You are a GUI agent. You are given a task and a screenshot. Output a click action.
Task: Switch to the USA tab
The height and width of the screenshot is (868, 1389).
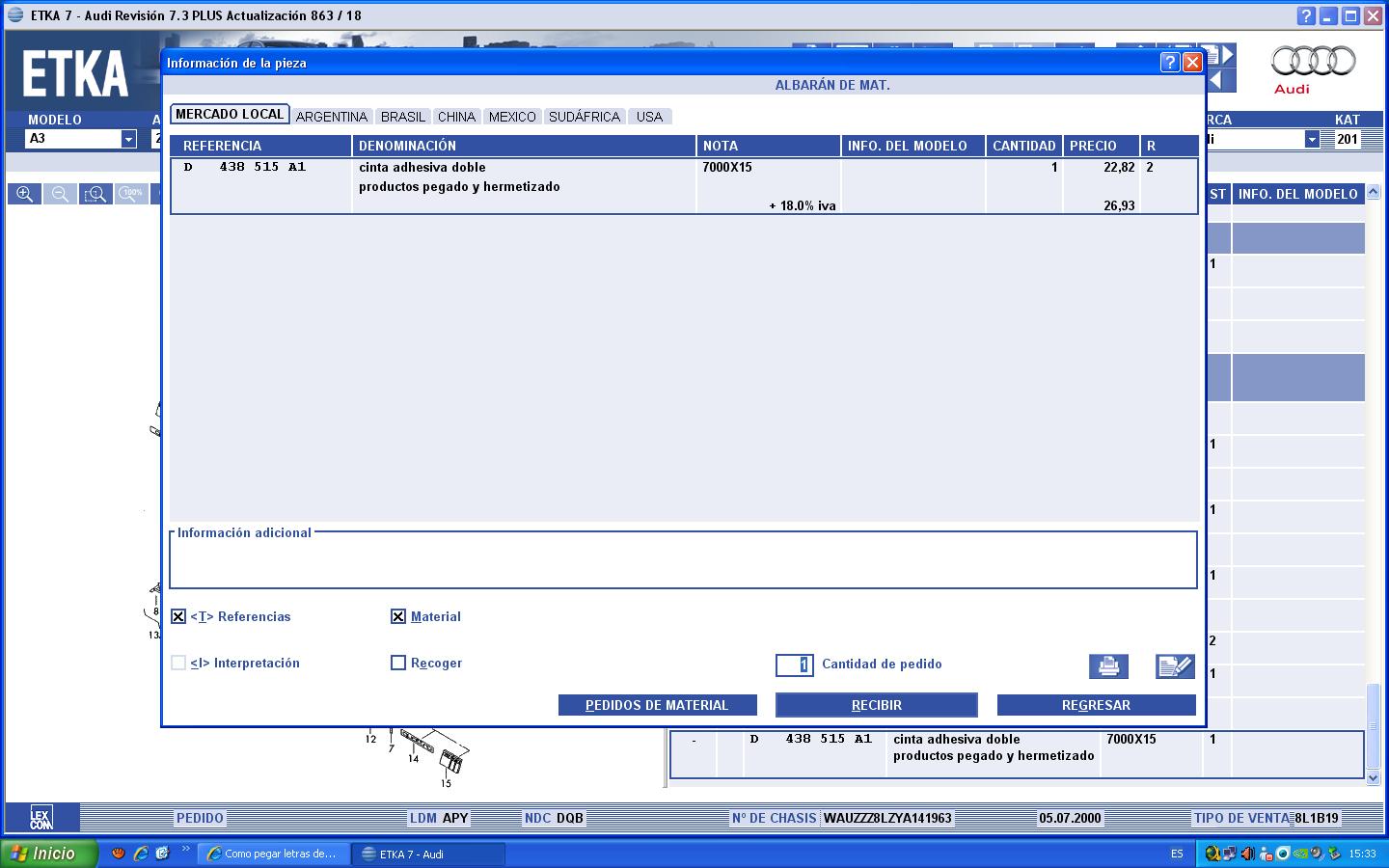[x=650, y=117]
